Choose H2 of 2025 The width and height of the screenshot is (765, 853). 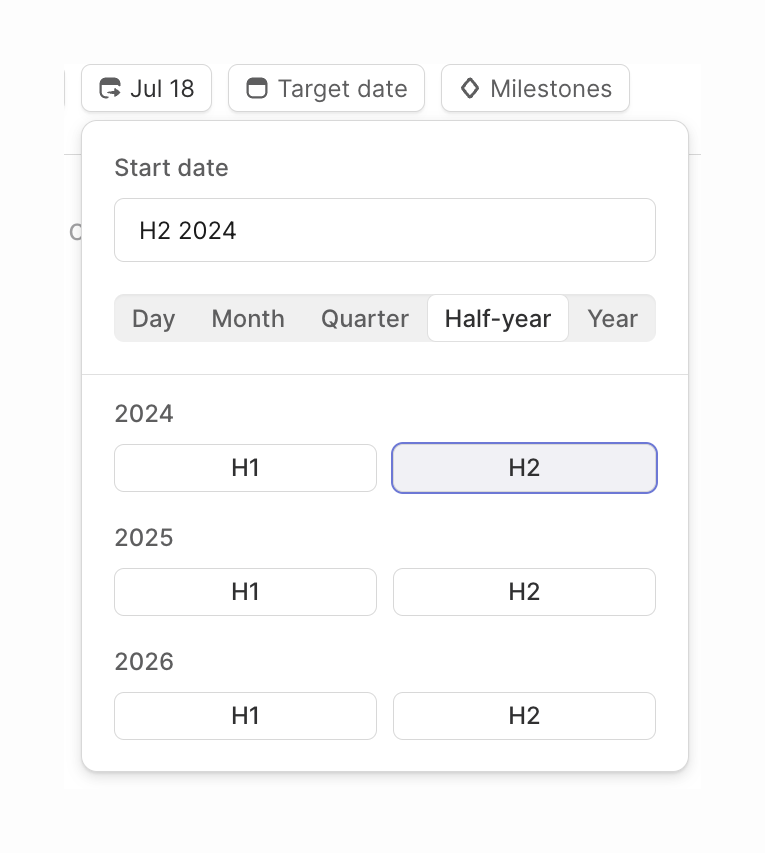pyautogui.click(x=524, y=591)
